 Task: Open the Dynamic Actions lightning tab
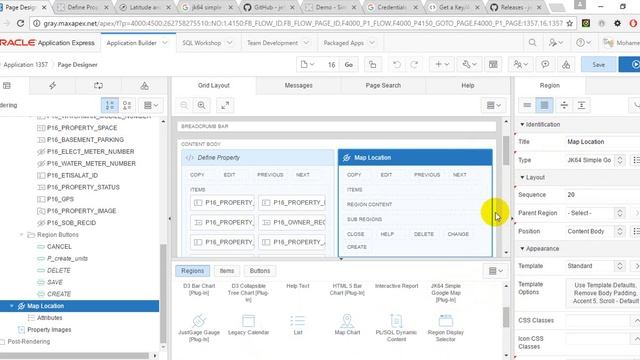click(x=53, y=86)
